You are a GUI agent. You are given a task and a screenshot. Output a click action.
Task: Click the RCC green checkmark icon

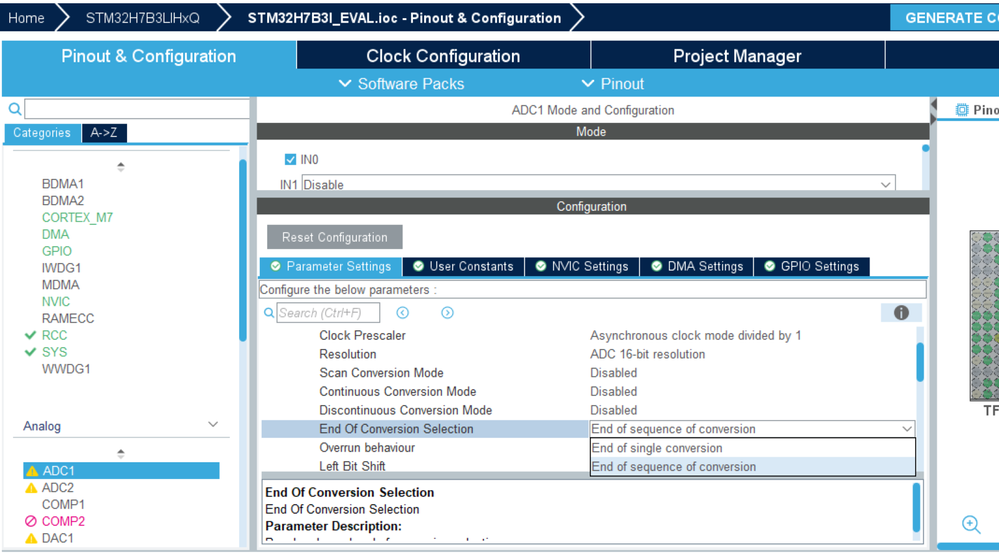click(x=30, y=335)
